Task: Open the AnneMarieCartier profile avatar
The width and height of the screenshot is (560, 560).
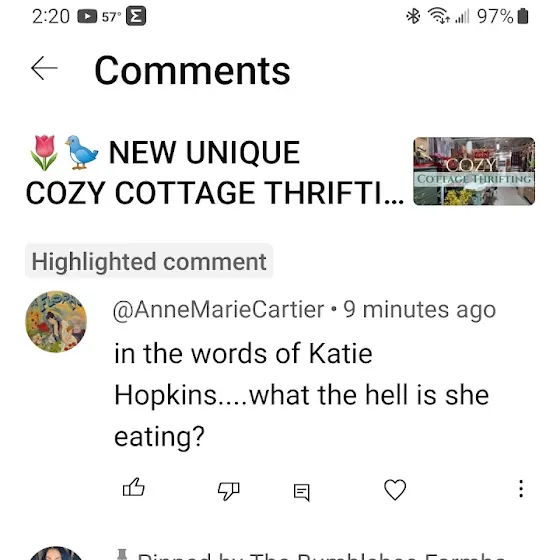Action: (56, 322)
